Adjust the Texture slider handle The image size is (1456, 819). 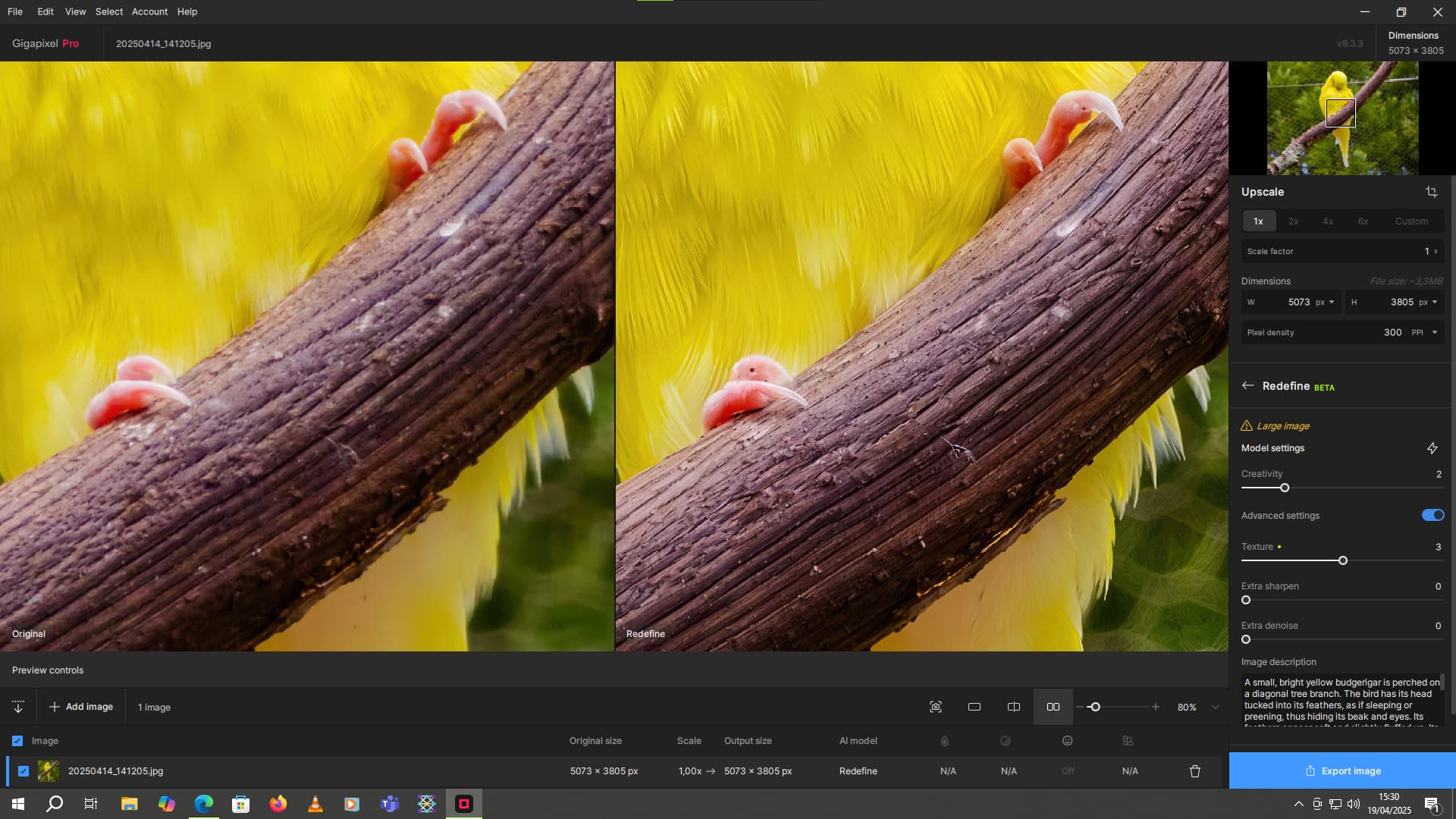[x=1343, y=560]
